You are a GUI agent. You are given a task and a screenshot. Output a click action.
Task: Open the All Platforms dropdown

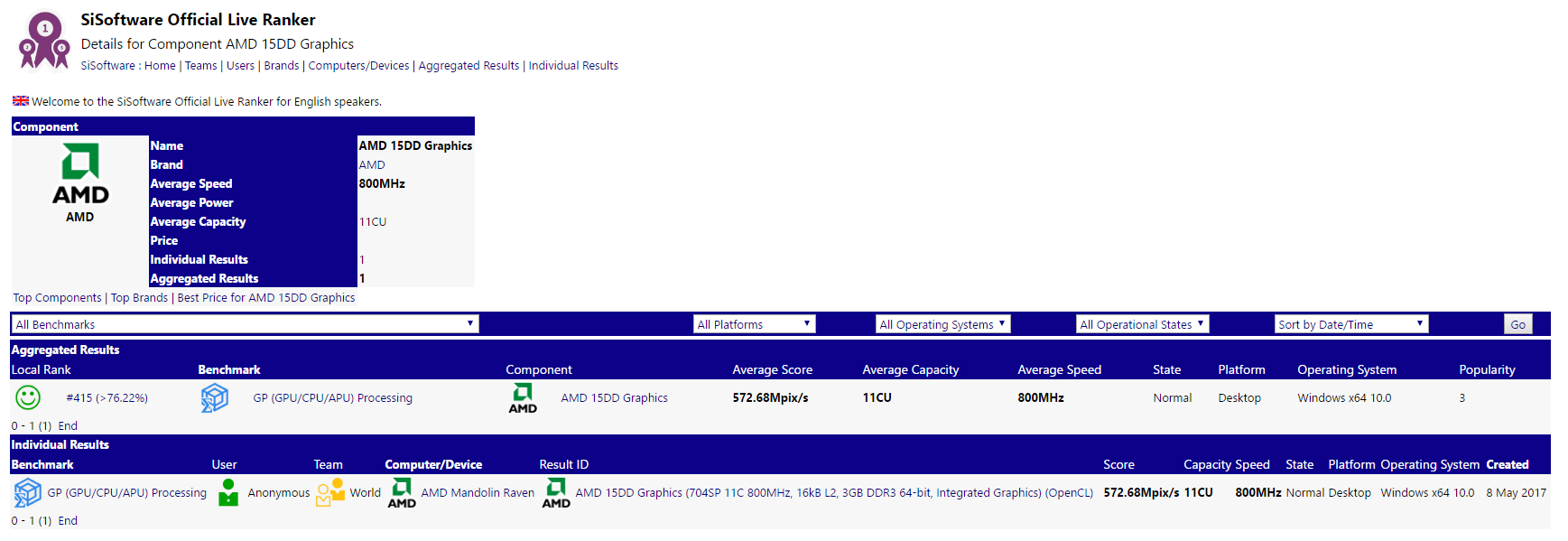point(754,324)
